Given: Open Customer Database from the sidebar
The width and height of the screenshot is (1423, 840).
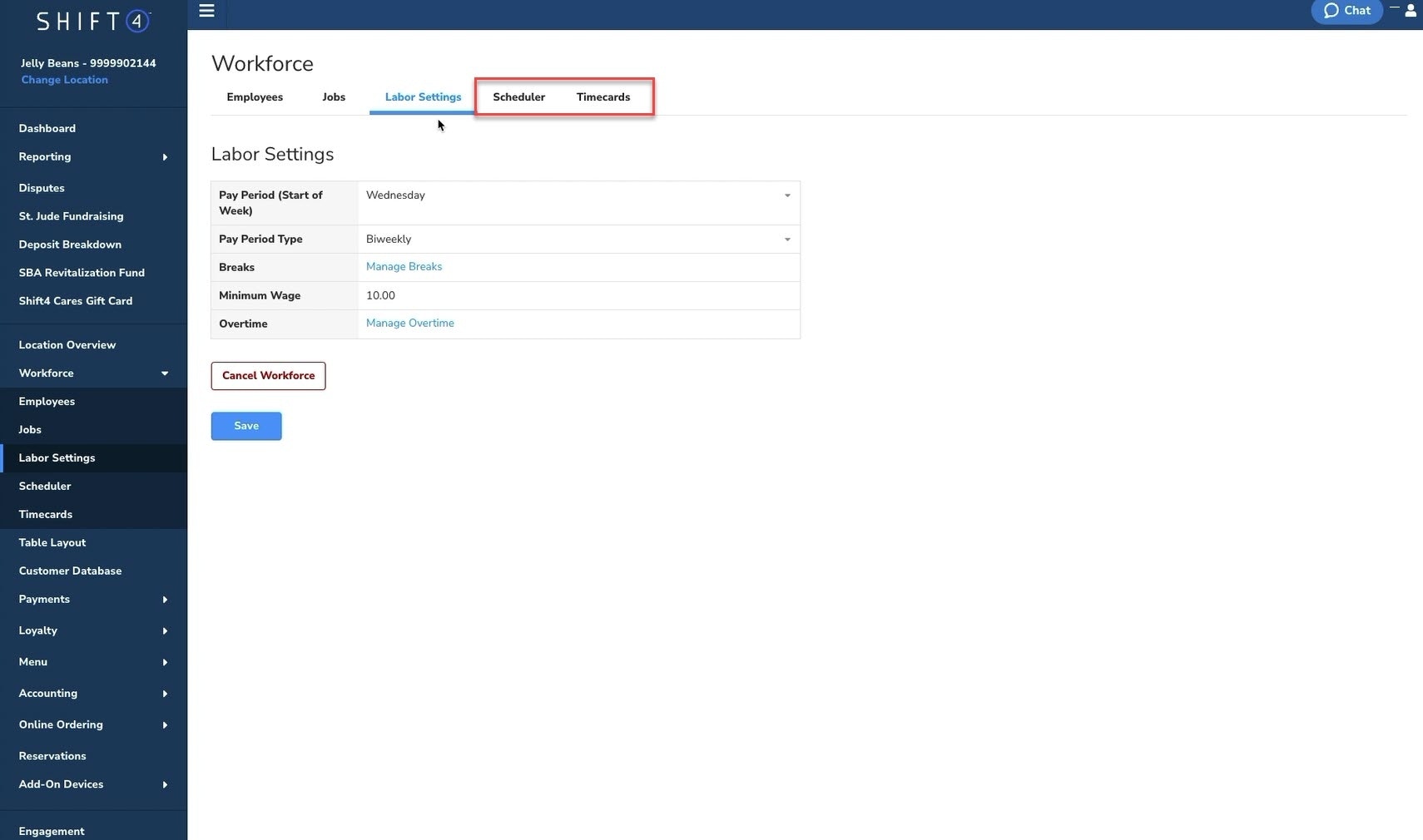Looking at the screenshot, I should coord(70,571).
